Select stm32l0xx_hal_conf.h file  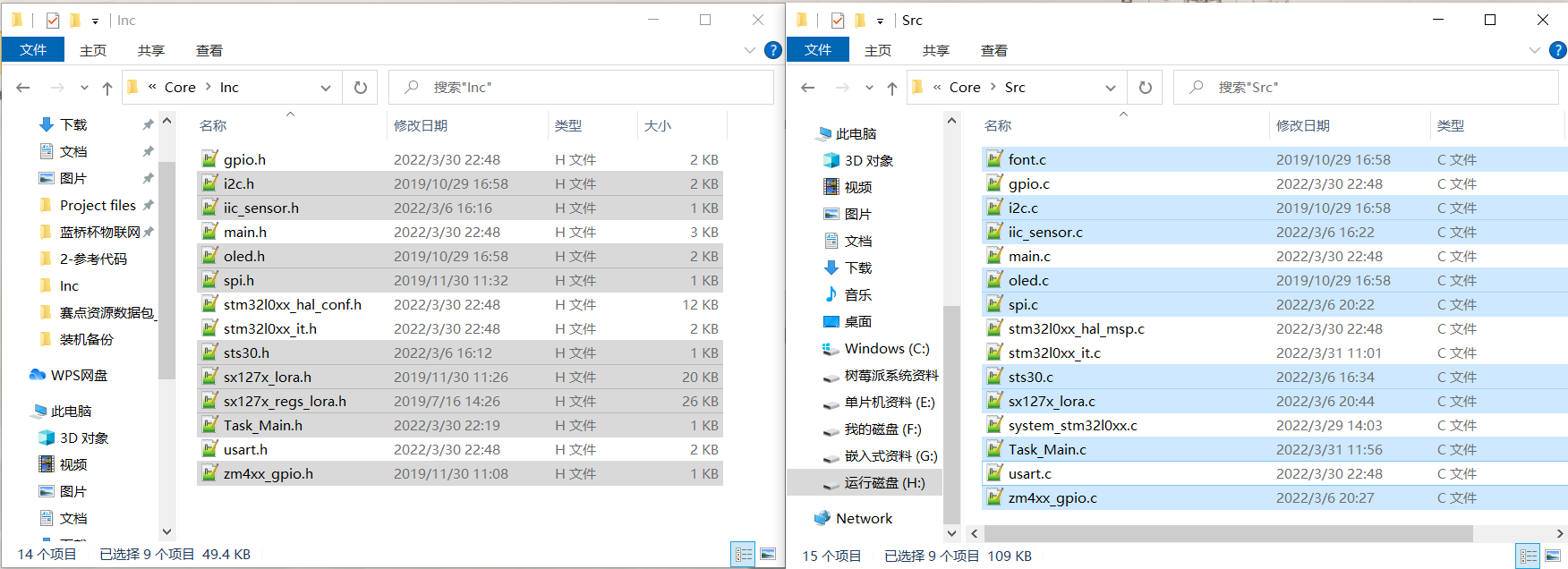[x=460, y=304]
